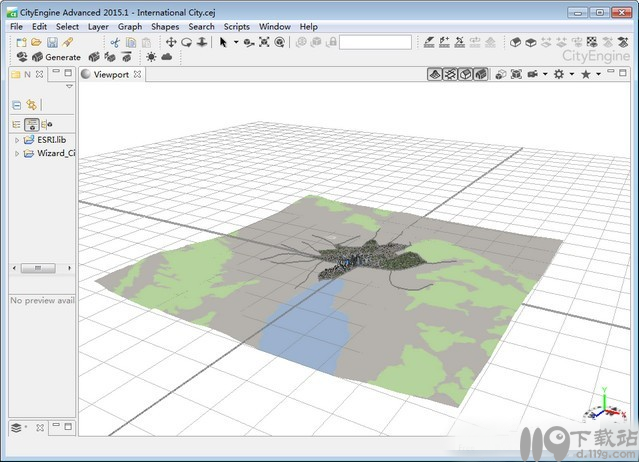Select the Rotate transform tool

tap(187, 42)
